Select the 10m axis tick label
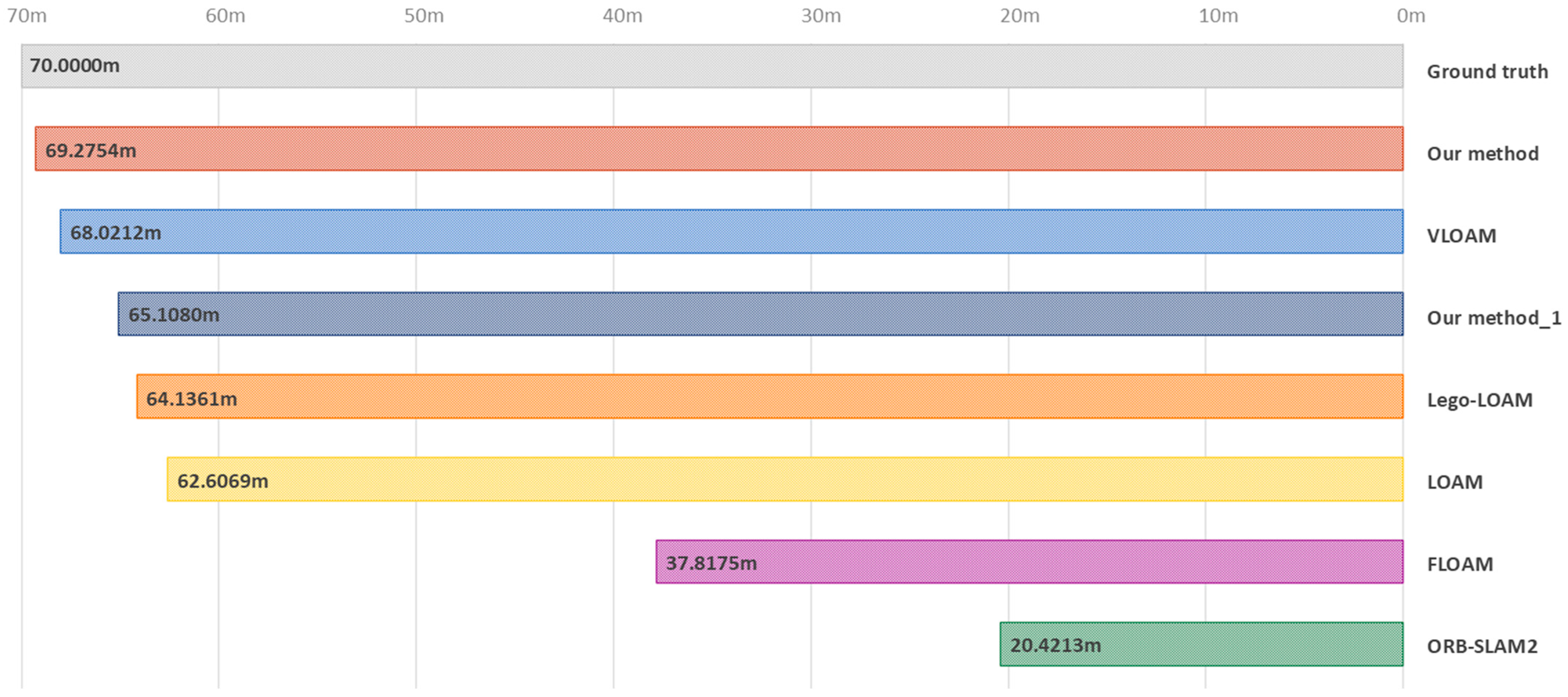The height and width of the screenshot is (697, 1568). pyautogui.click(x=1218, y=16)
